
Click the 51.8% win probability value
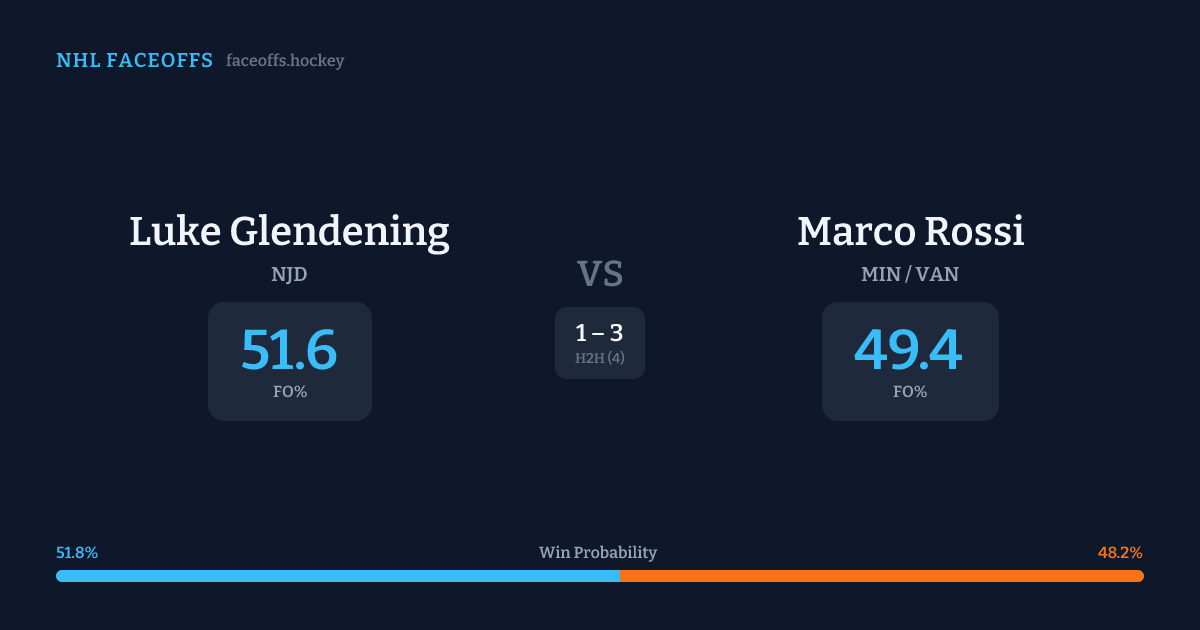pyautogui.click(x=77, y=553)
